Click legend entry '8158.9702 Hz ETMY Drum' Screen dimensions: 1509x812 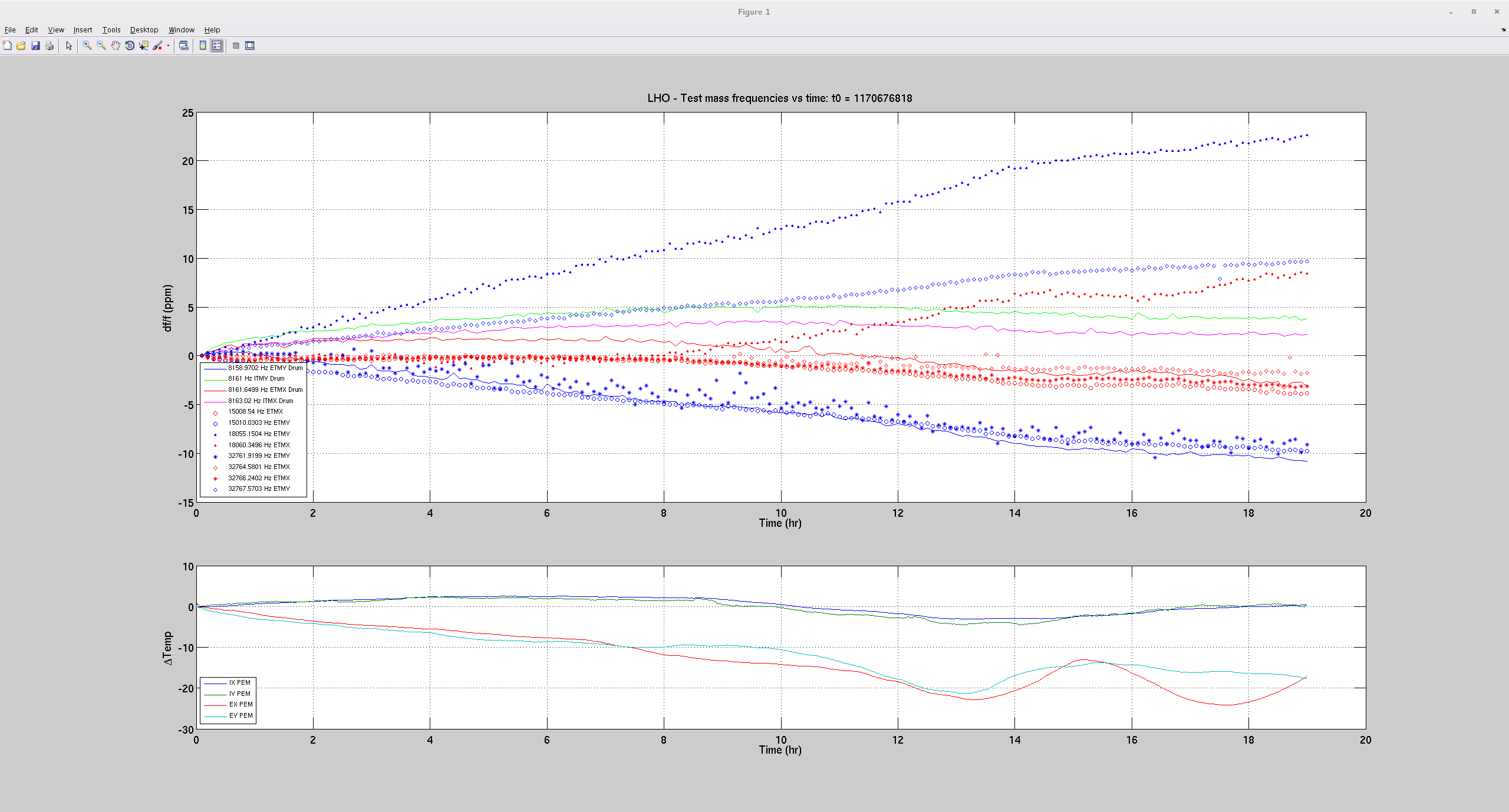(x=265, y=368)
